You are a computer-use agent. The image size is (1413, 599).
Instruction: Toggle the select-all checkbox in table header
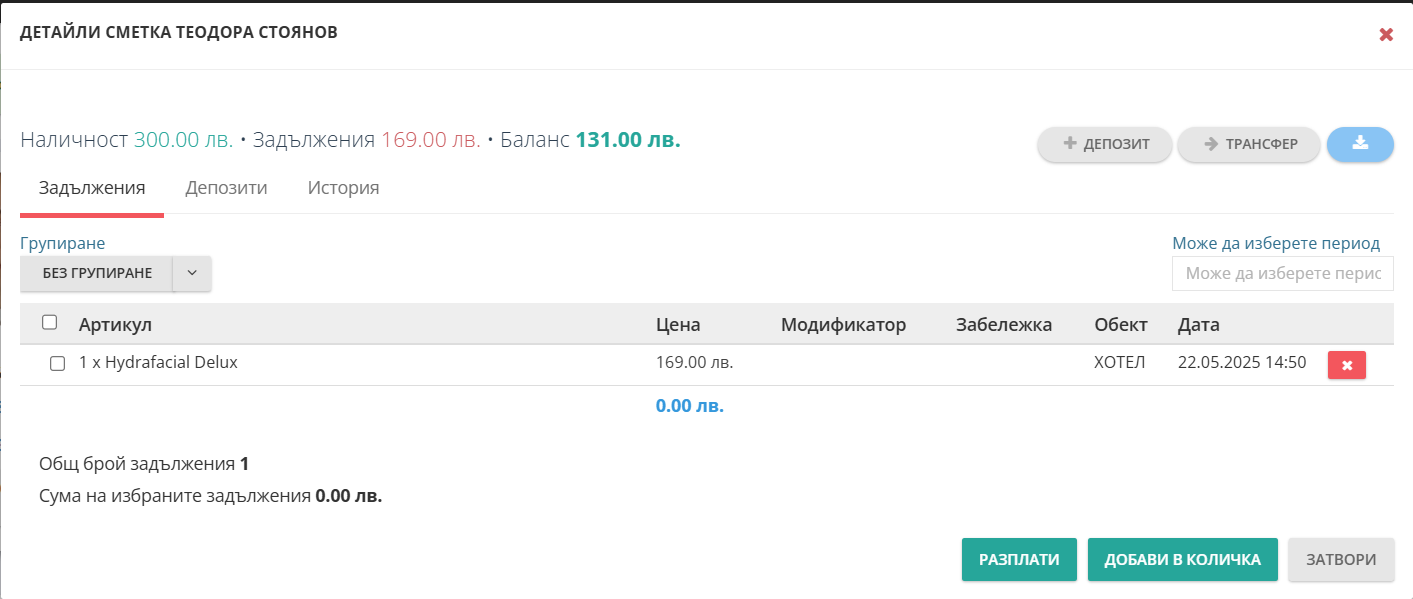click(49, 322)
